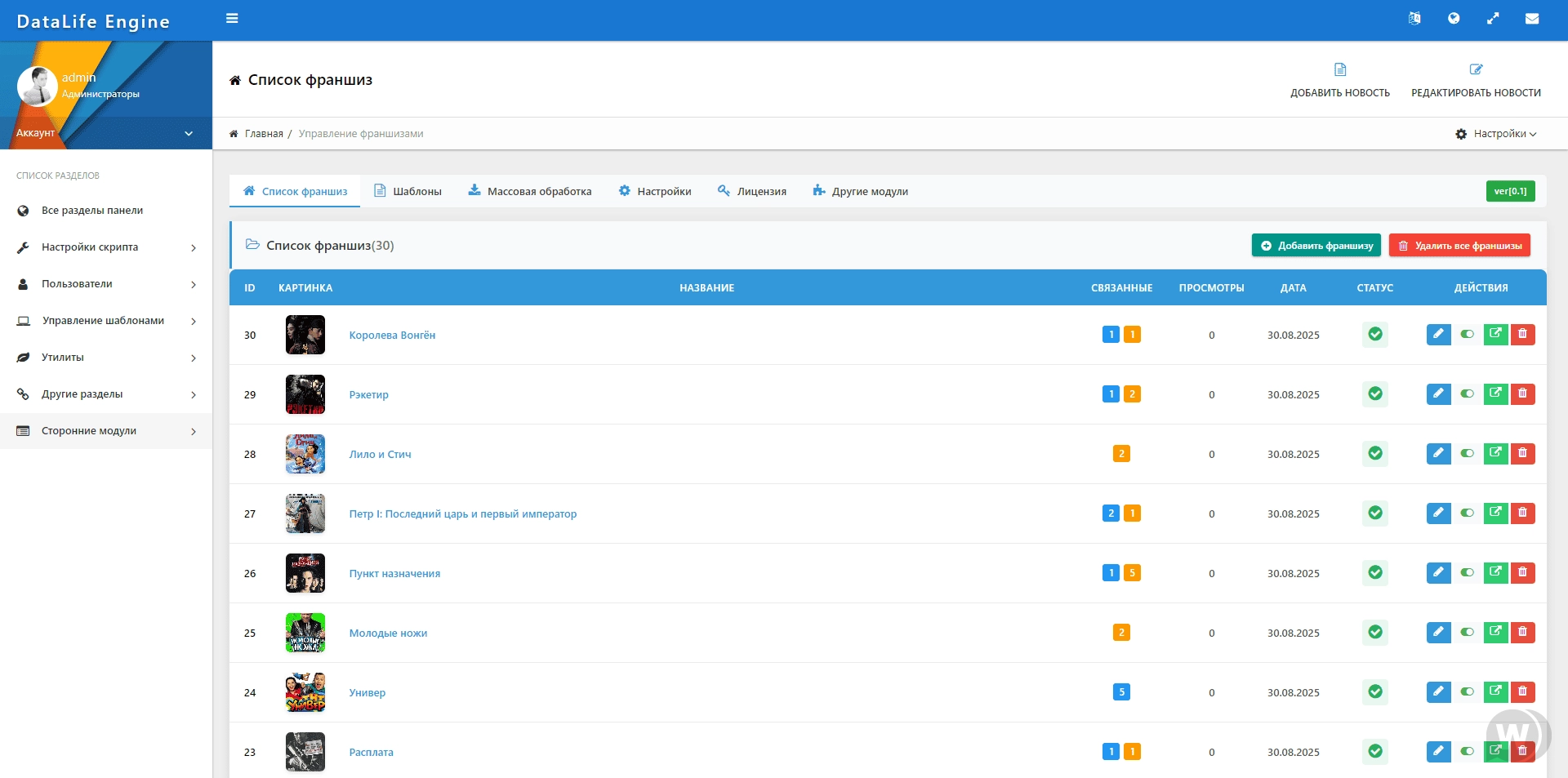1568x778 pixels.
Task: Switch to the Шаблоны tab
Action: [408, 192]
